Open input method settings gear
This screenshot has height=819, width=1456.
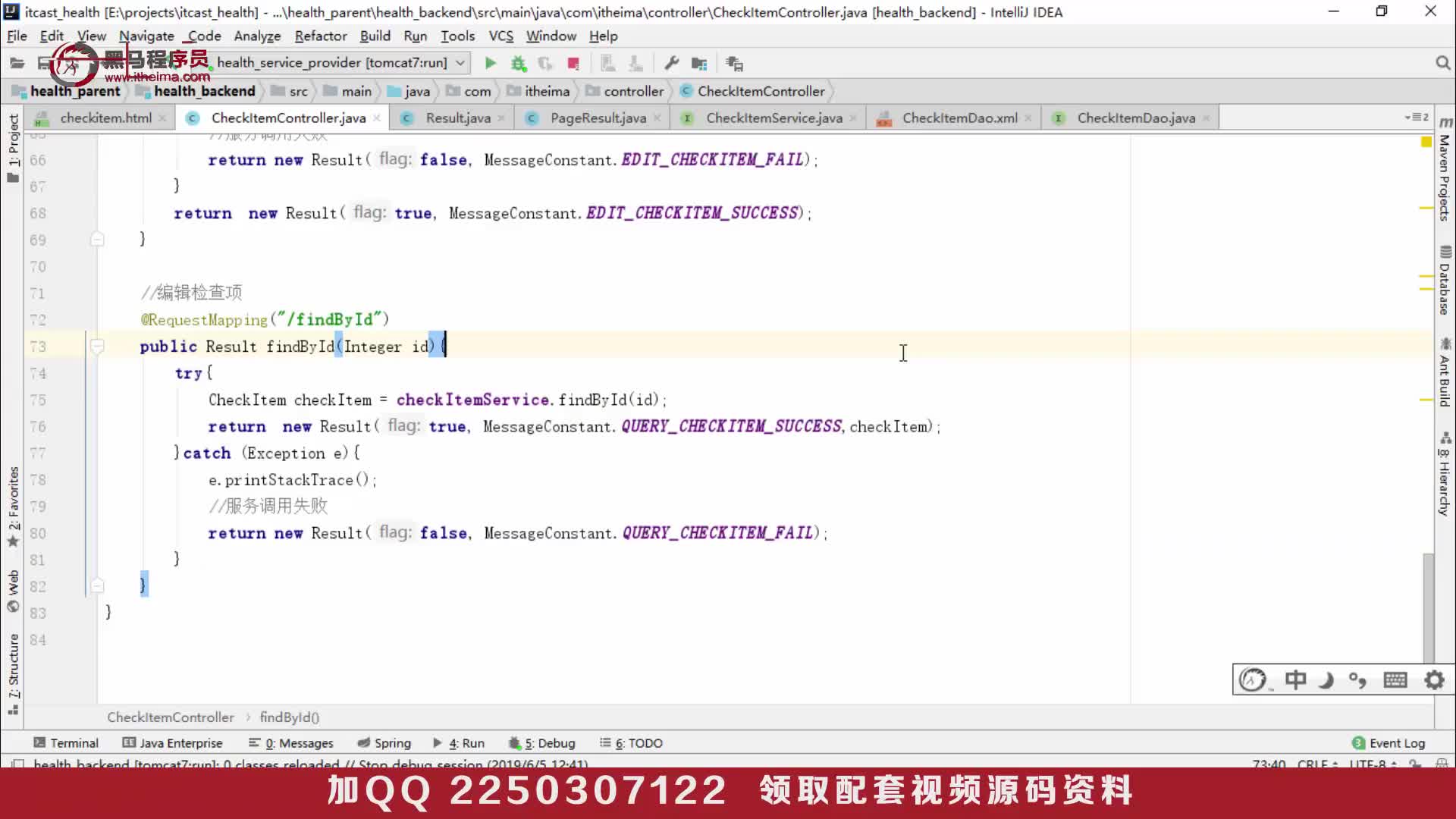(x=1434, y=679)
